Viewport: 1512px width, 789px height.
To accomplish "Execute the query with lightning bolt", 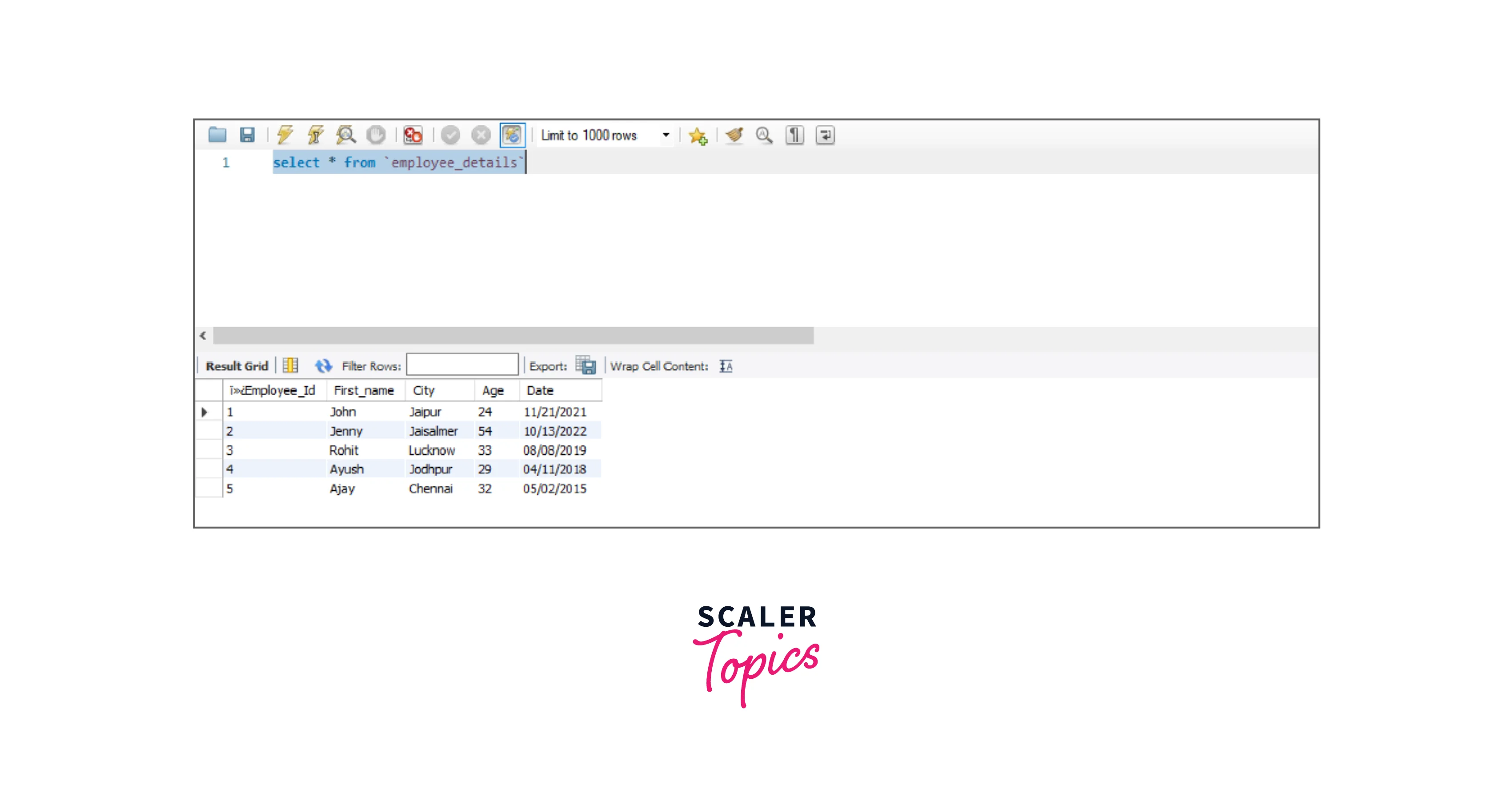I will [x=285, y=135].
